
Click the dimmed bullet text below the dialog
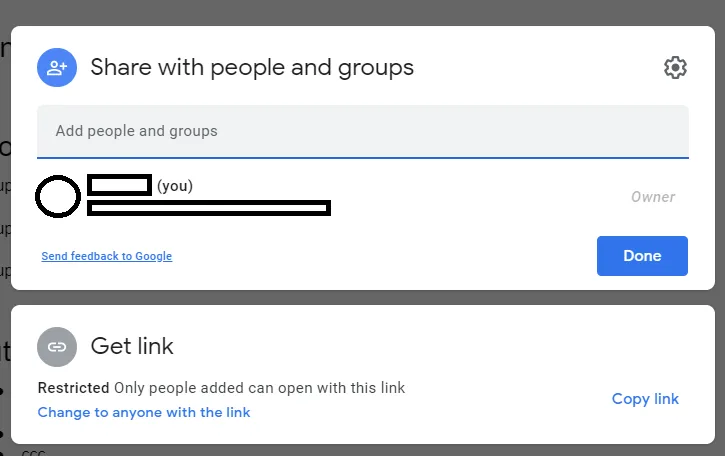[33, 452]
